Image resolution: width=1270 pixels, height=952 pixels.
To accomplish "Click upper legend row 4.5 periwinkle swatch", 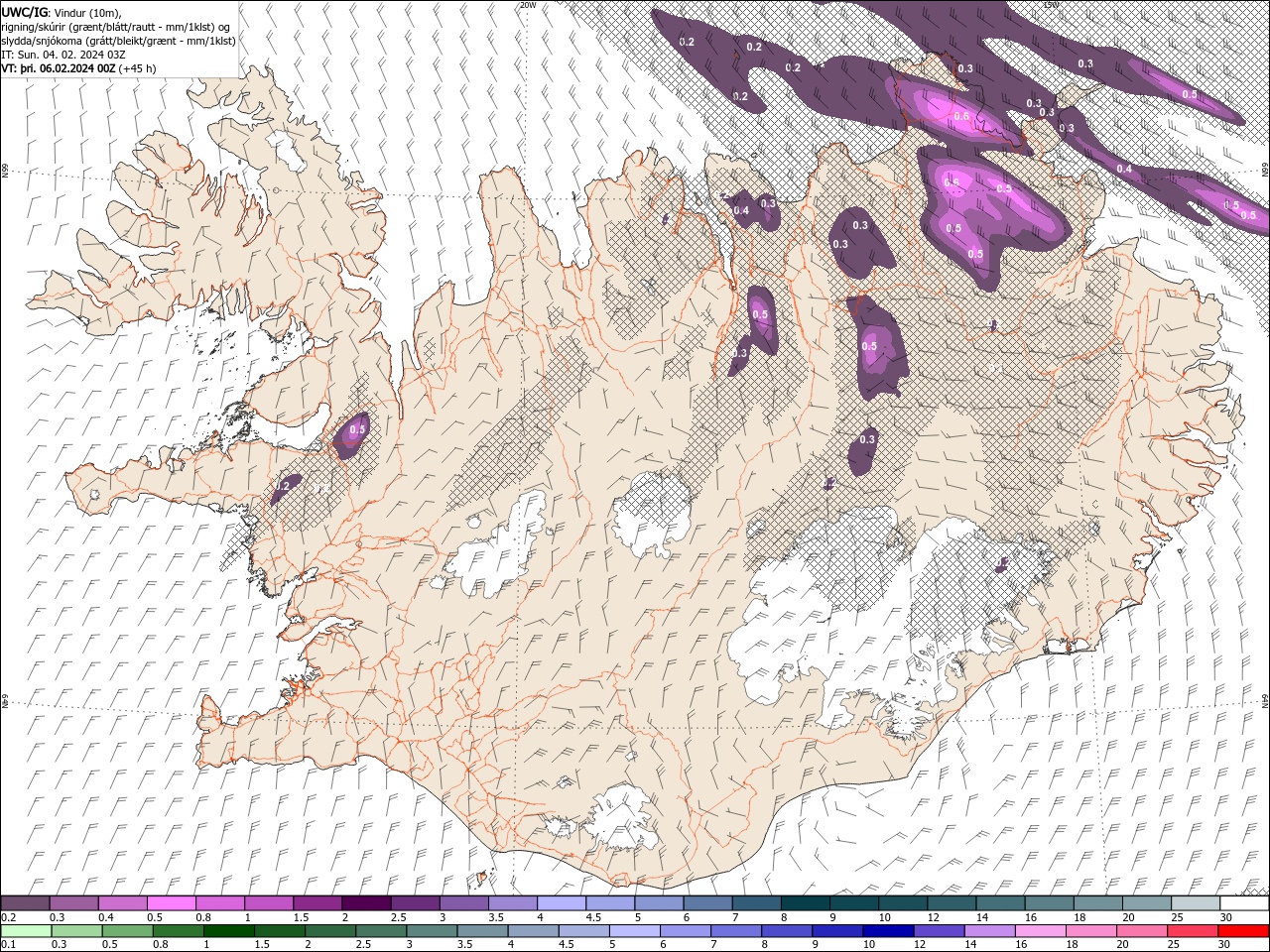I will click(x=609, y=903).
